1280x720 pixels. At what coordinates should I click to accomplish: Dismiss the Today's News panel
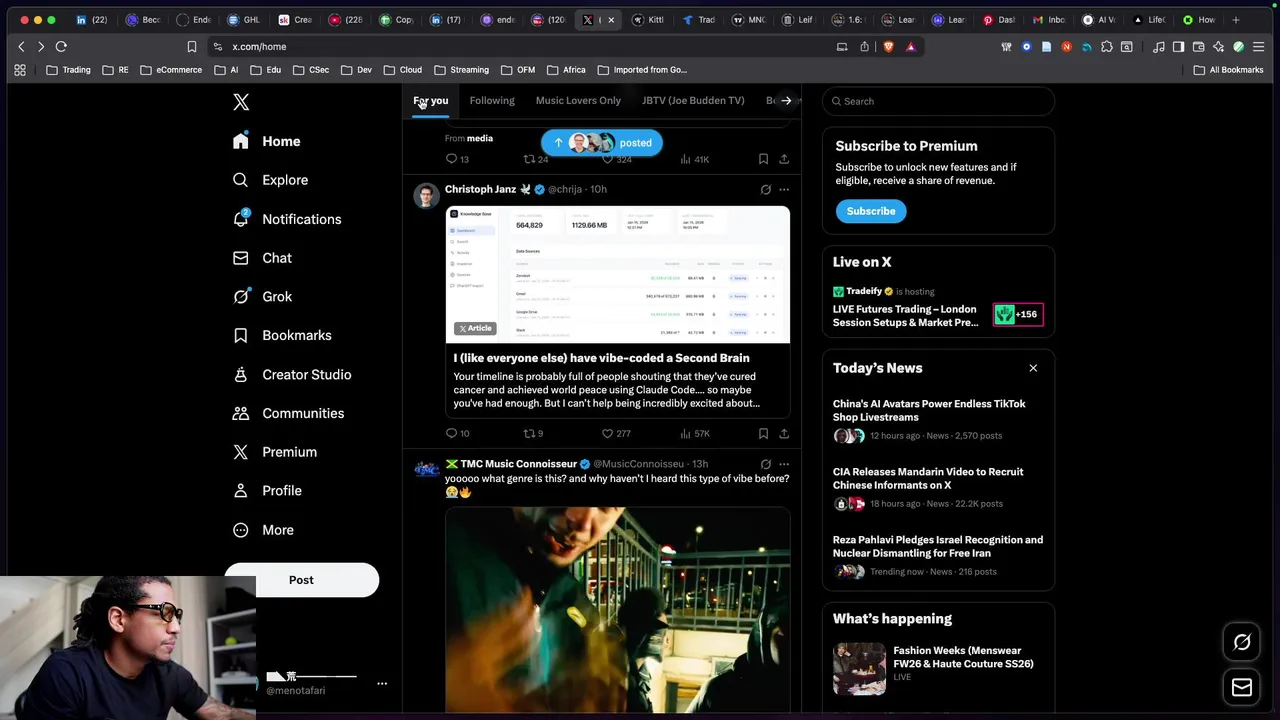pos(1033,368)
